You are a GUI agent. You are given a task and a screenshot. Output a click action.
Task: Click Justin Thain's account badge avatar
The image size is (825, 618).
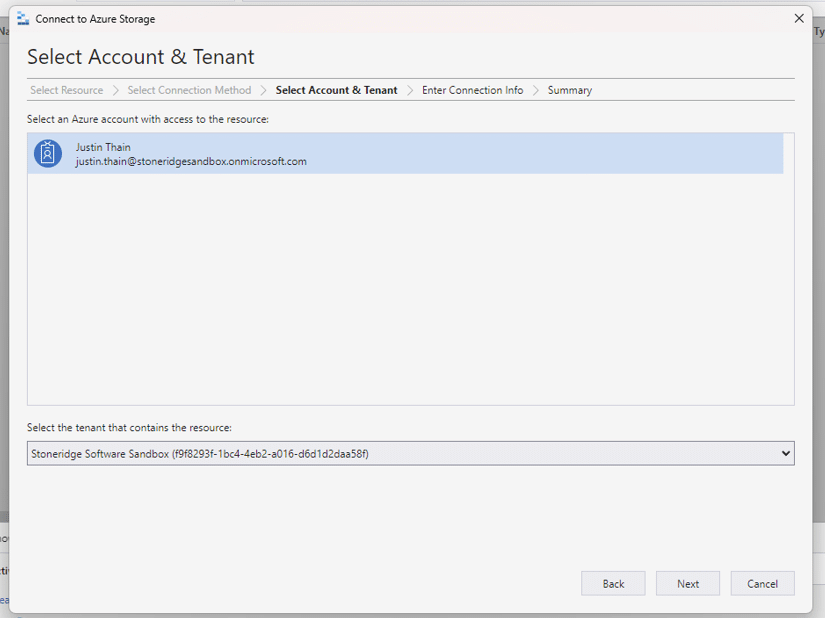tap(48, 154)
